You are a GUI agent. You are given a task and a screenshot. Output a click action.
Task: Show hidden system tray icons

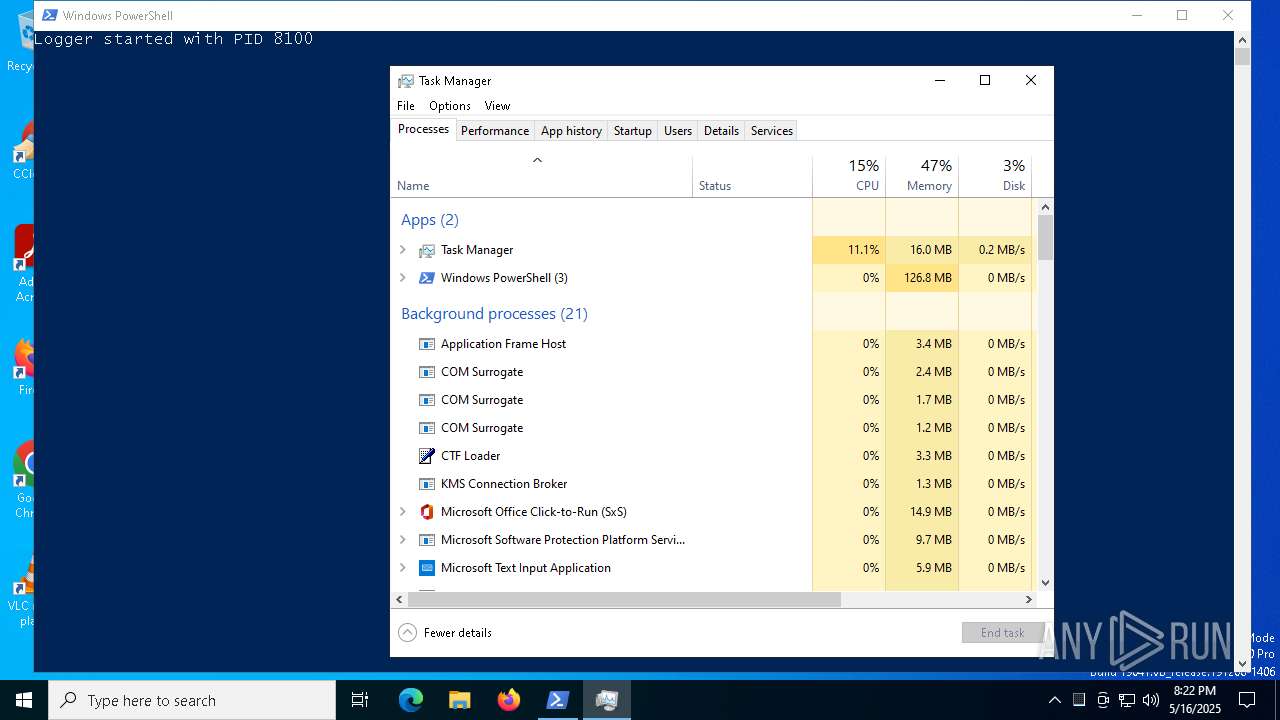coord(1054,700)
